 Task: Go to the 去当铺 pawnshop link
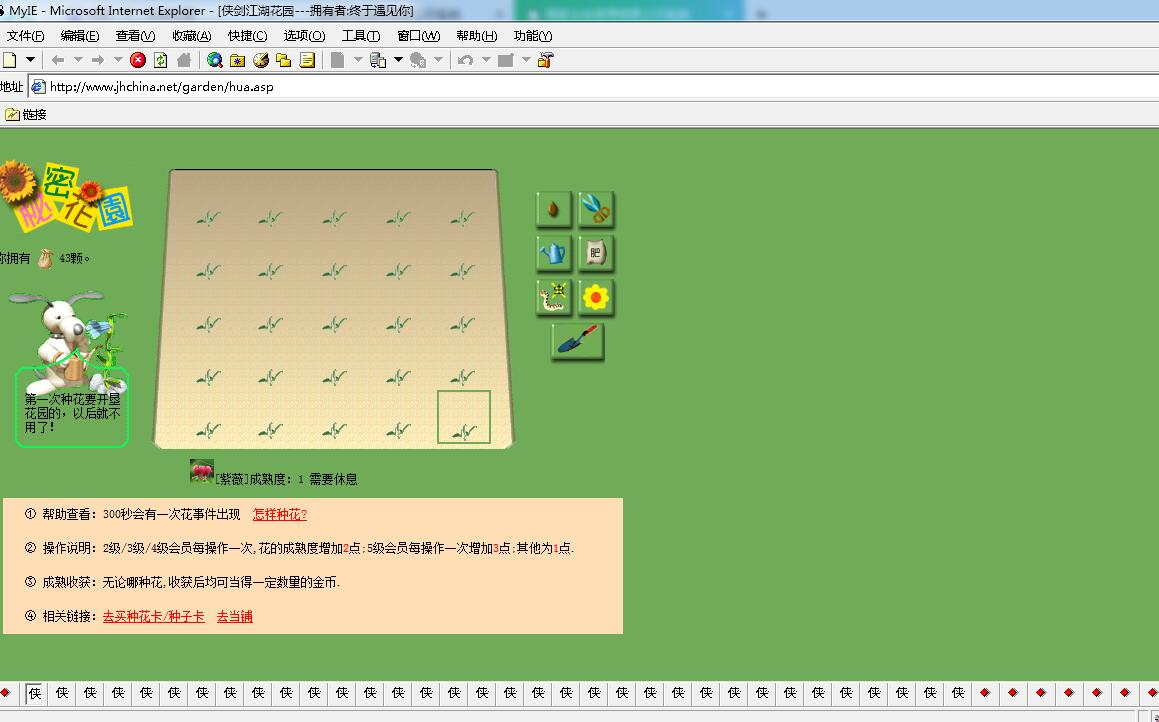(234, 616)
